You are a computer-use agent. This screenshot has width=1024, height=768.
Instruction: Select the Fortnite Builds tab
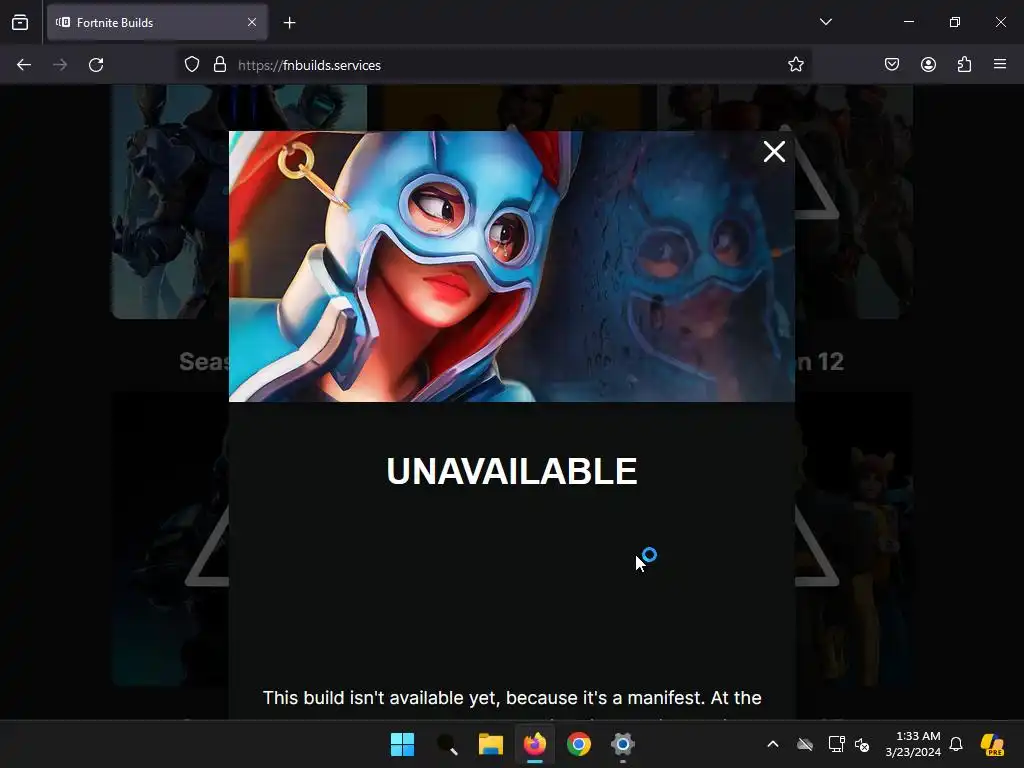(157, 22)
